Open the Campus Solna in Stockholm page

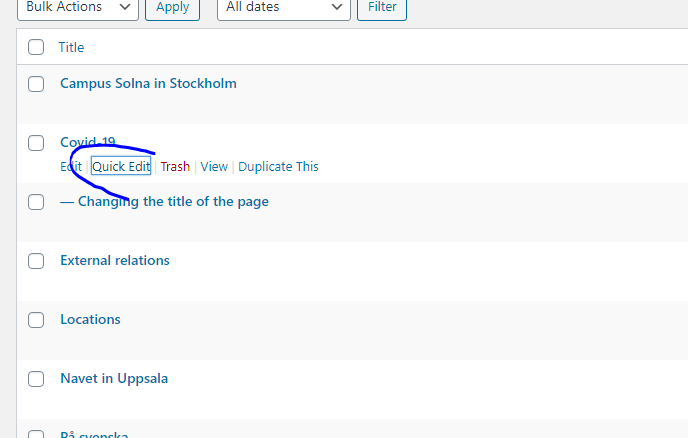(148, 83)
